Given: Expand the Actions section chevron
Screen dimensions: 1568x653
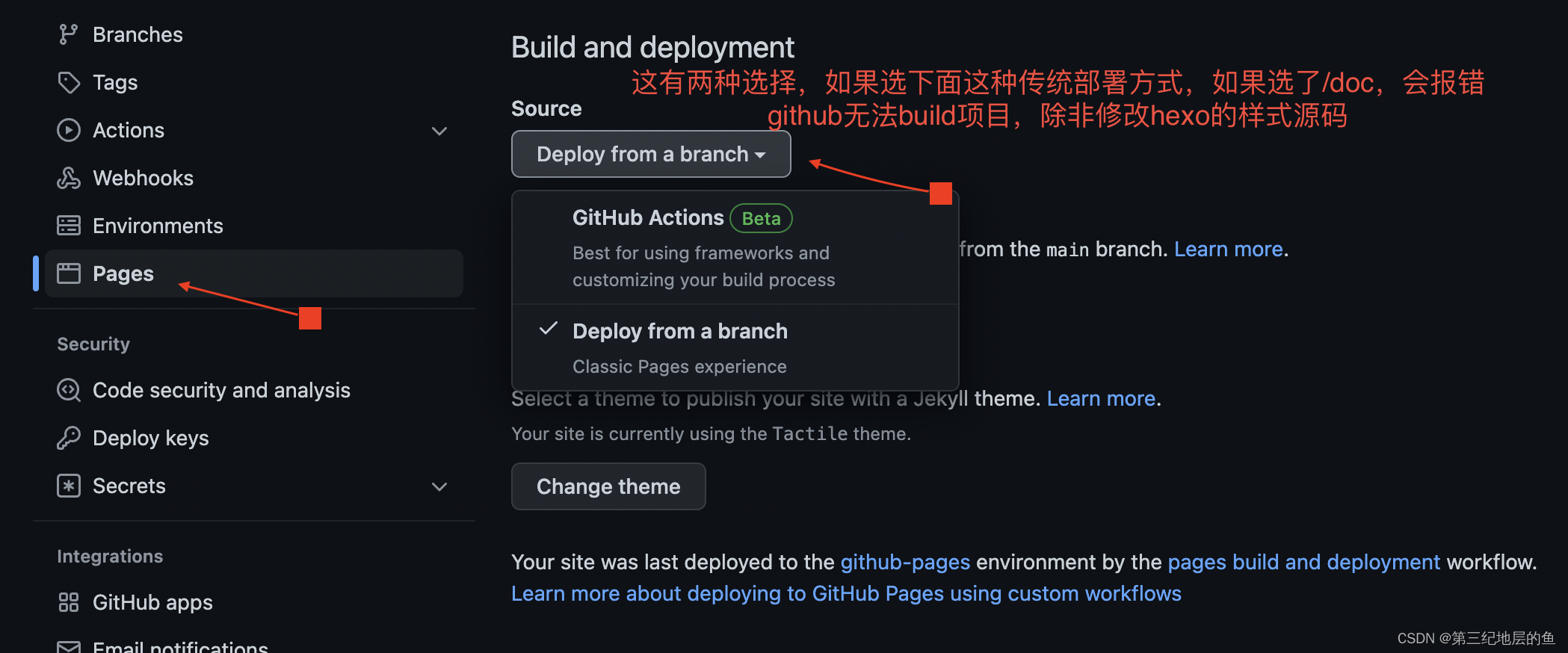Looking at the screenshot, I should click(x=439, y=131).
